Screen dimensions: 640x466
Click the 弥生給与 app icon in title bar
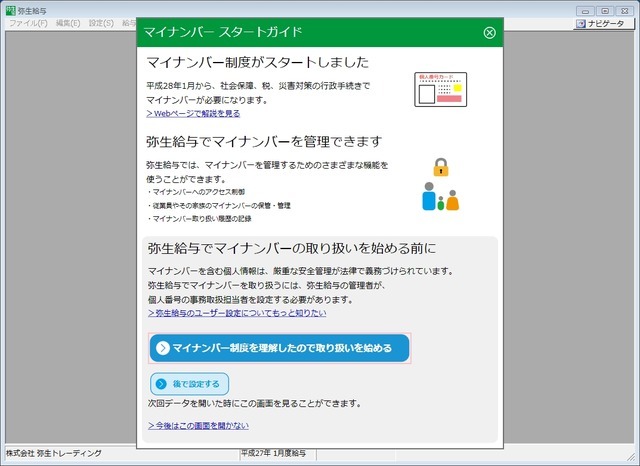click(x=11, y=11)
